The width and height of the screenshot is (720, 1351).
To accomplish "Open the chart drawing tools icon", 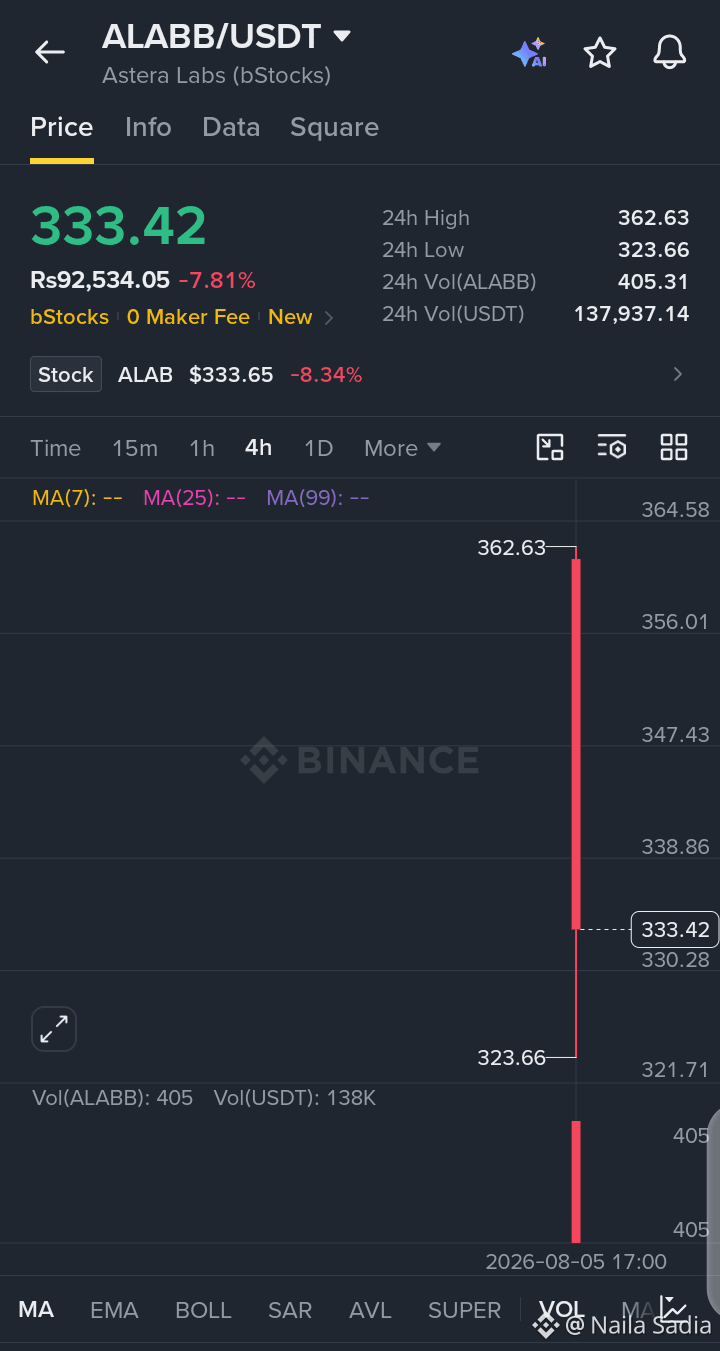I will pyautogui.click(x=550, y=447).
